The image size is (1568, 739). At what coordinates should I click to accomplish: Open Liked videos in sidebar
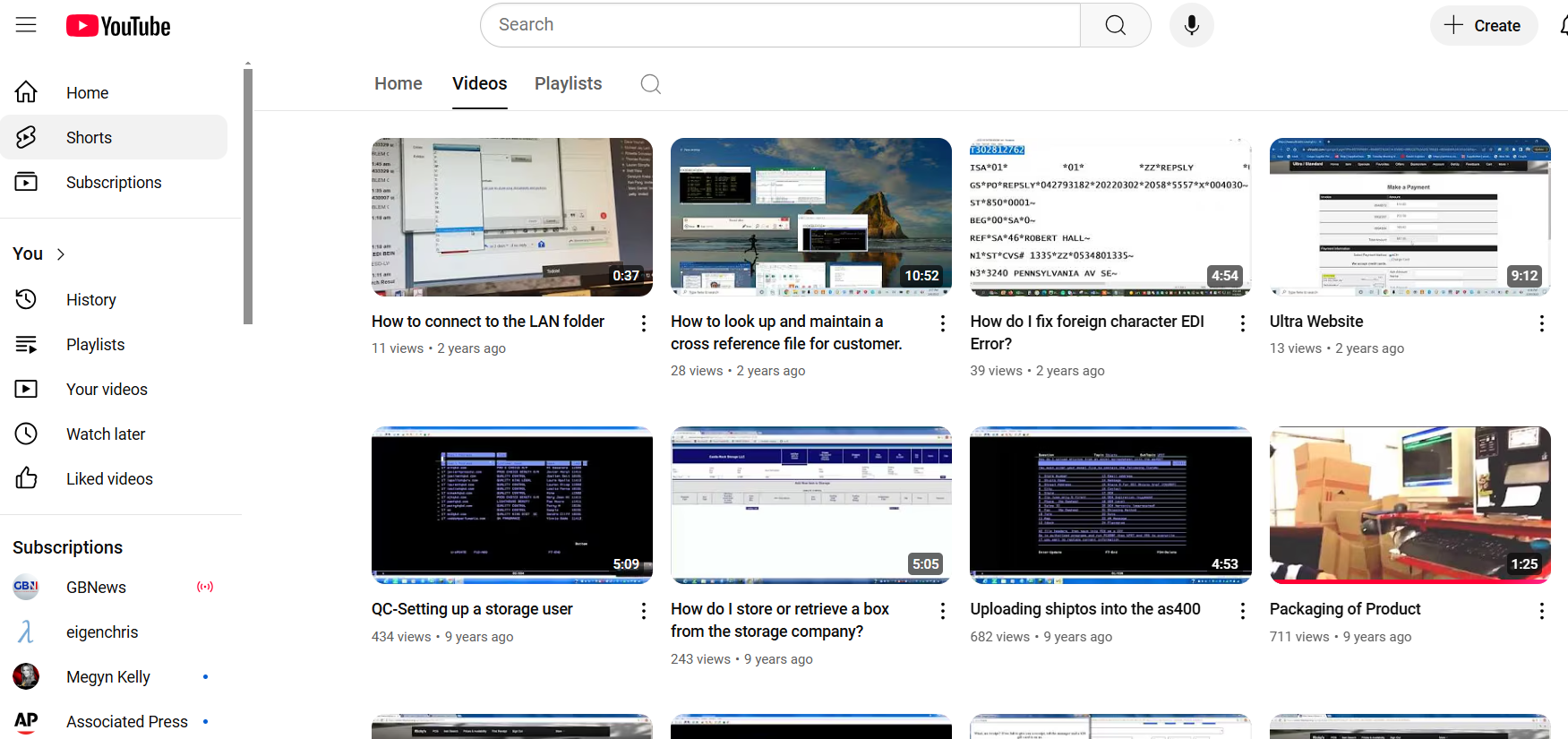click(108, 479)
